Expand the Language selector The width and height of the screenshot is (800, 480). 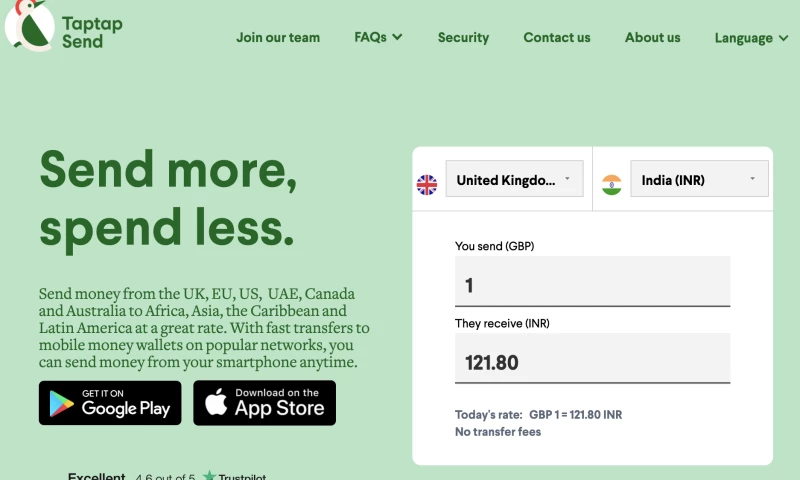tap(757, 38)
